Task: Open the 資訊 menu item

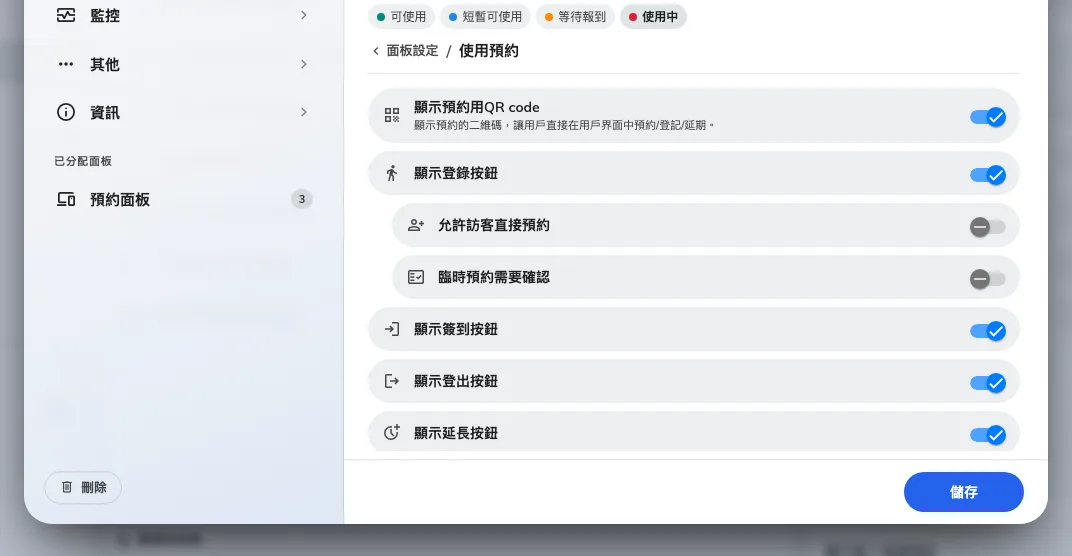Action: tap(182, 112)
